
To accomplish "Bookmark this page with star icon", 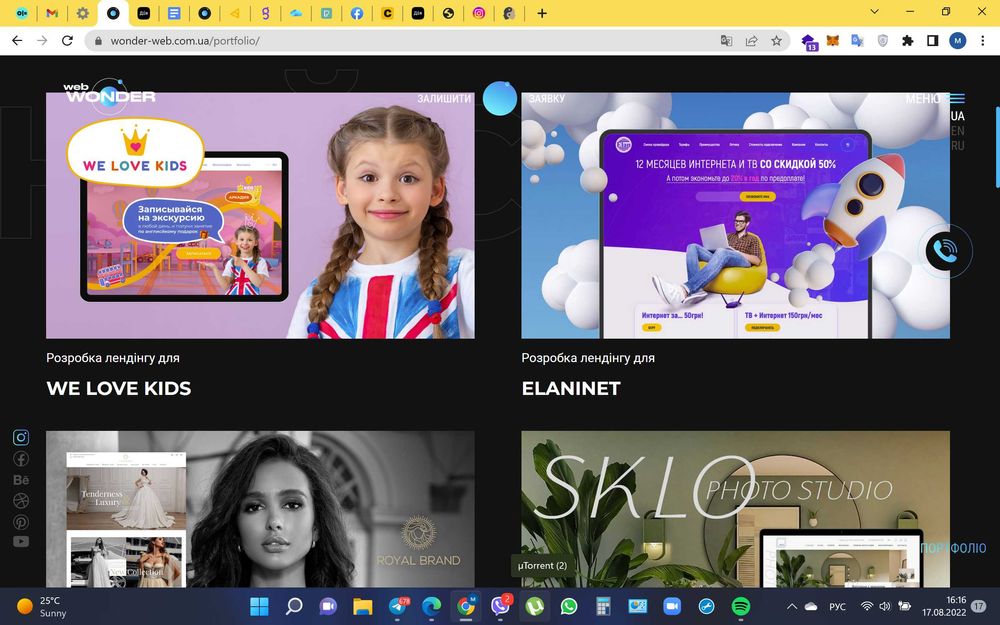I will pyautogui.click(x=776, y=41).
